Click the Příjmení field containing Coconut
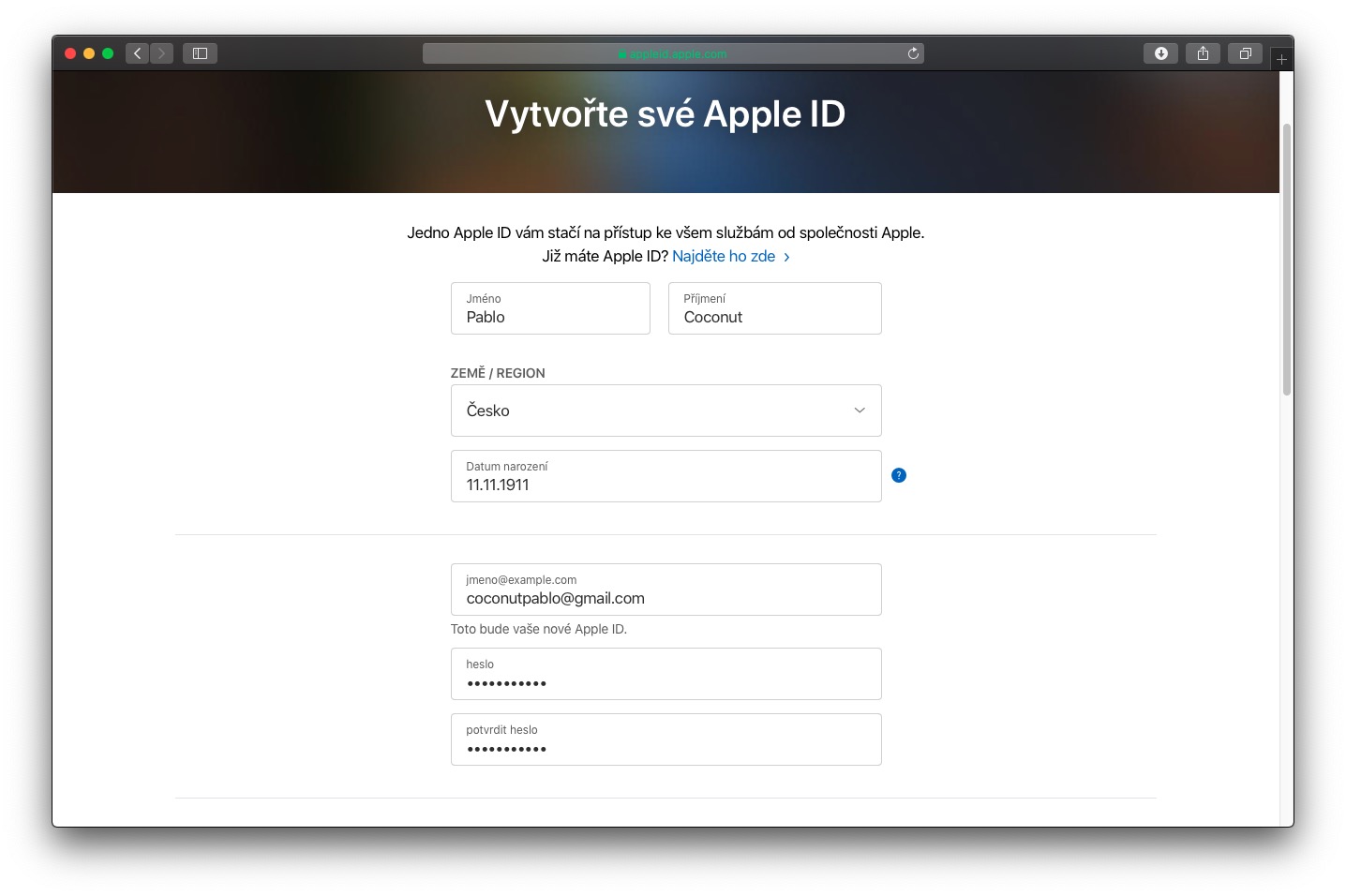This screenshot has height=896, width=1346. pyautogui.click(x=775, y=308)
